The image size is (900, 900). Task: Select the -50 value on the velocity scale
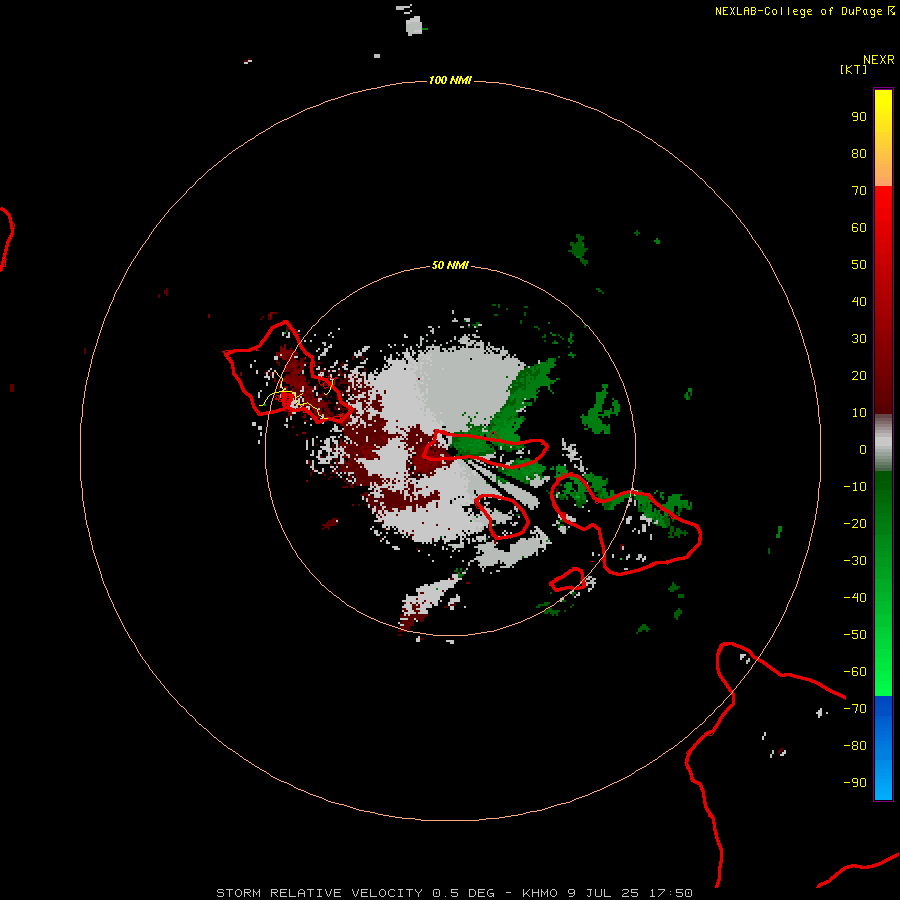[x=855, y=635]
